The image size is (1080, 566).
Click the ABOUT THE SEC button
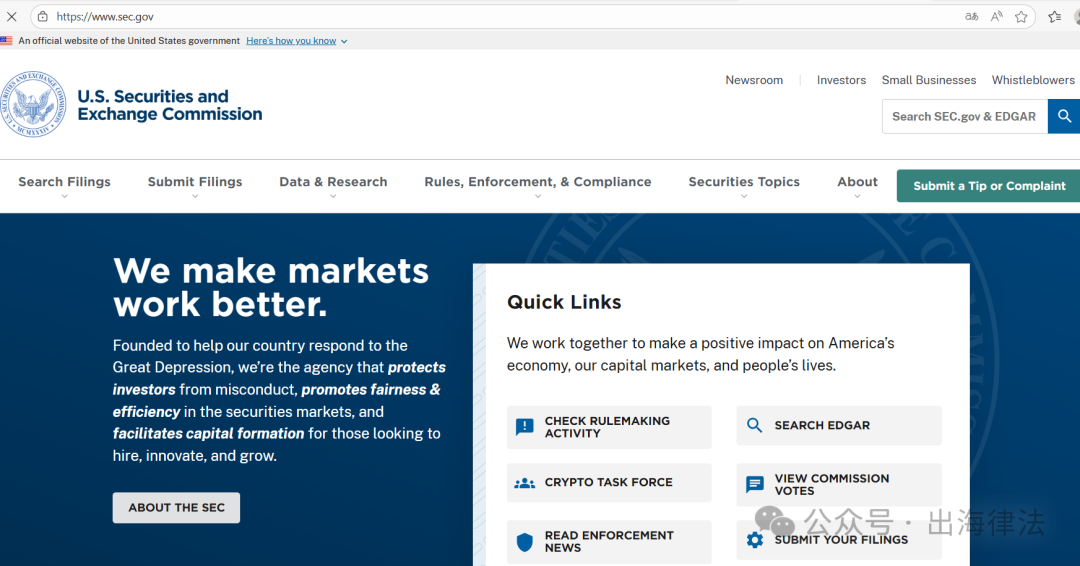pyautogui.click(x=176, y=507)
